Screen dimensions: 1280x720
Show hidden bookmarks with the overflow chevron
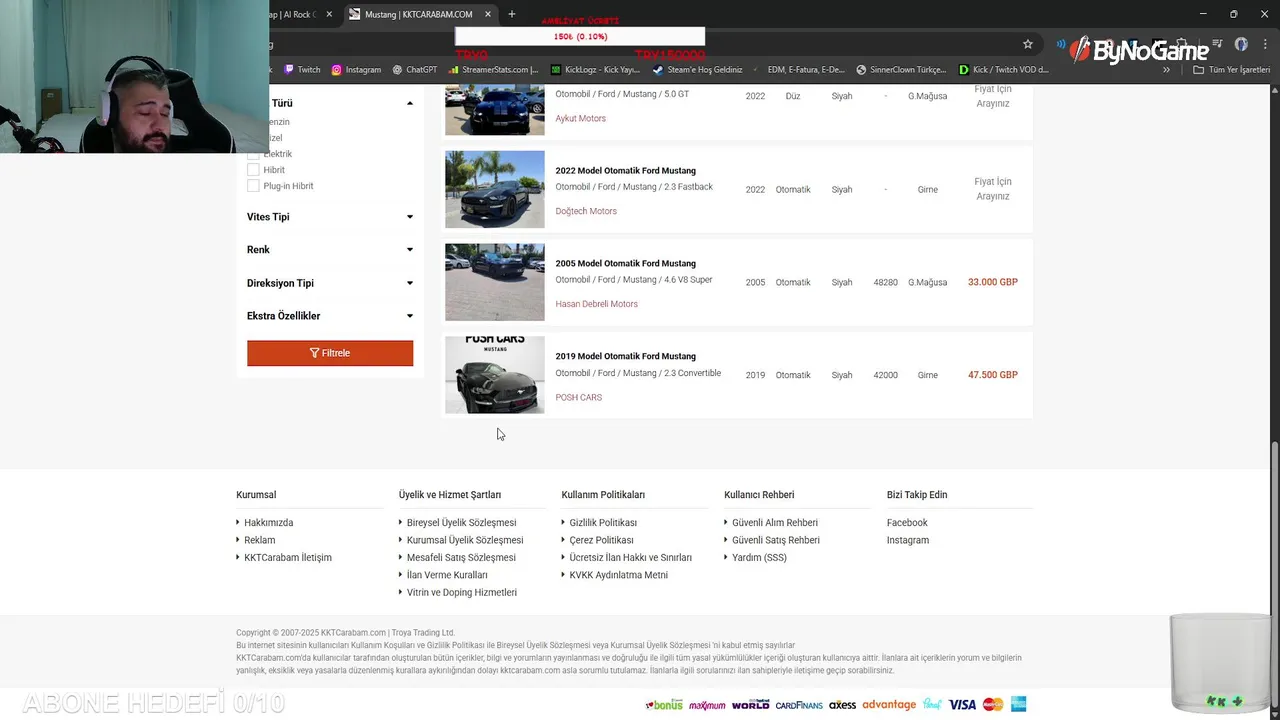(1166, 70)
